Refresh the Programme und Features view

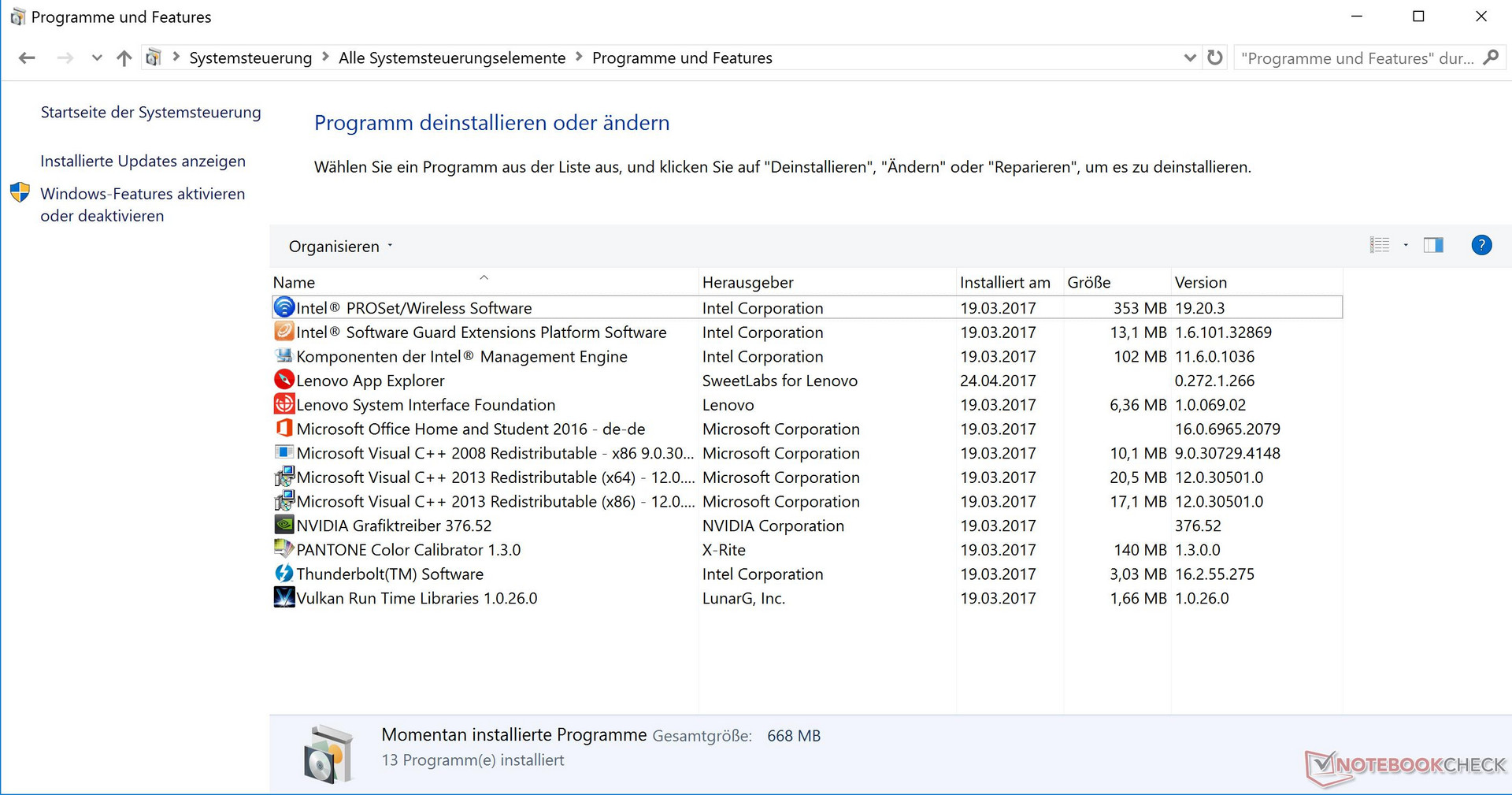click(1215, 58)
